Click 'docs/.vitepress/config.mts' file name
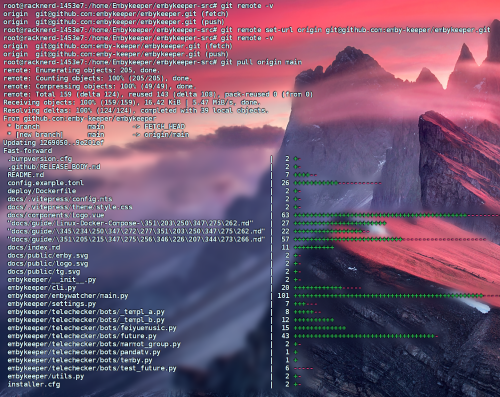 point(60,199)
